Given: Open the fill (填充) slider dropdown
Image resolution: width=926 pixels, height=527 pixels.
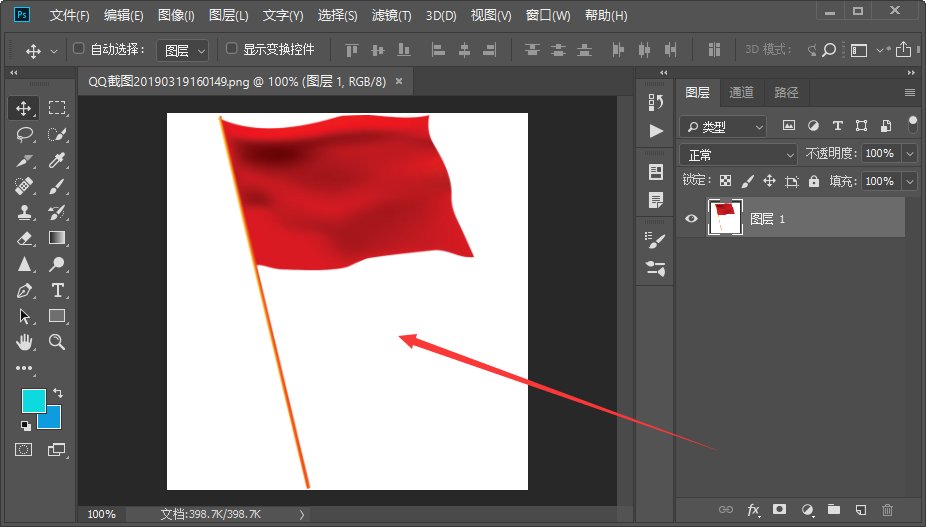Looking at the screenshot, I should 909,181.
